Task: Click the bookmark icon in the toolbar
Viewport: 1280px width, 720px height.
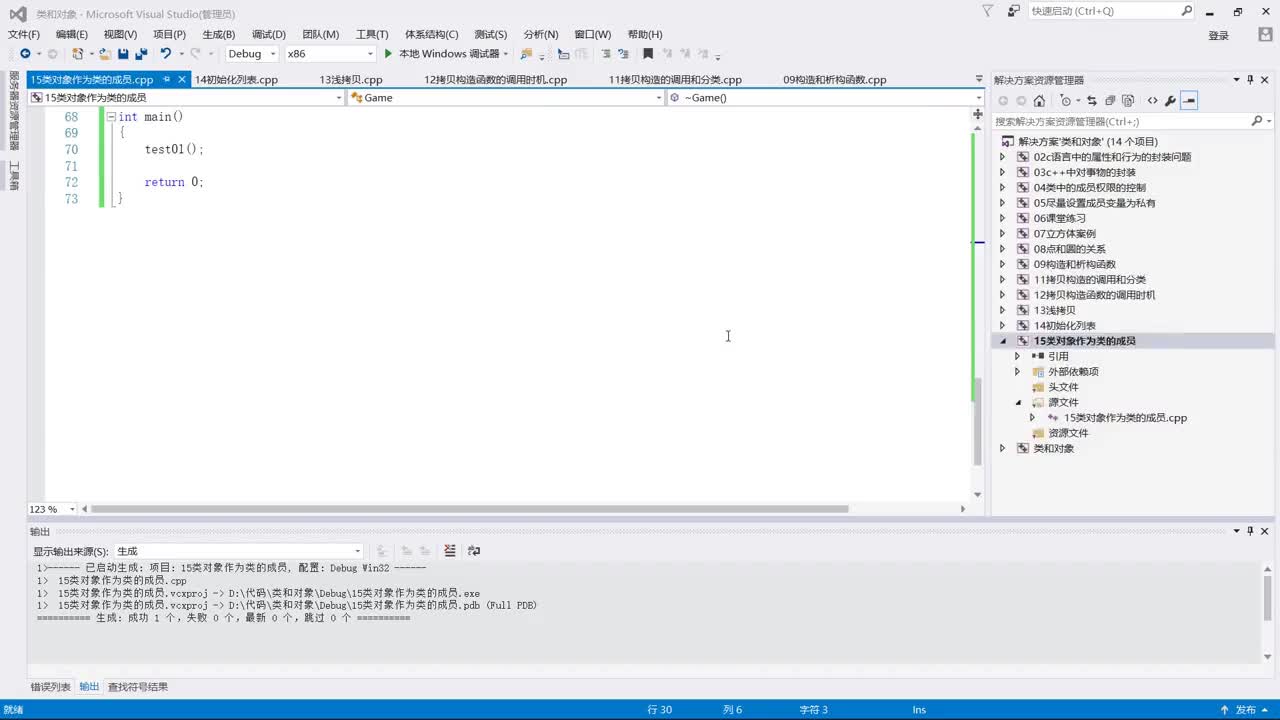Action: pyautogui.click(x=648, y=54)
